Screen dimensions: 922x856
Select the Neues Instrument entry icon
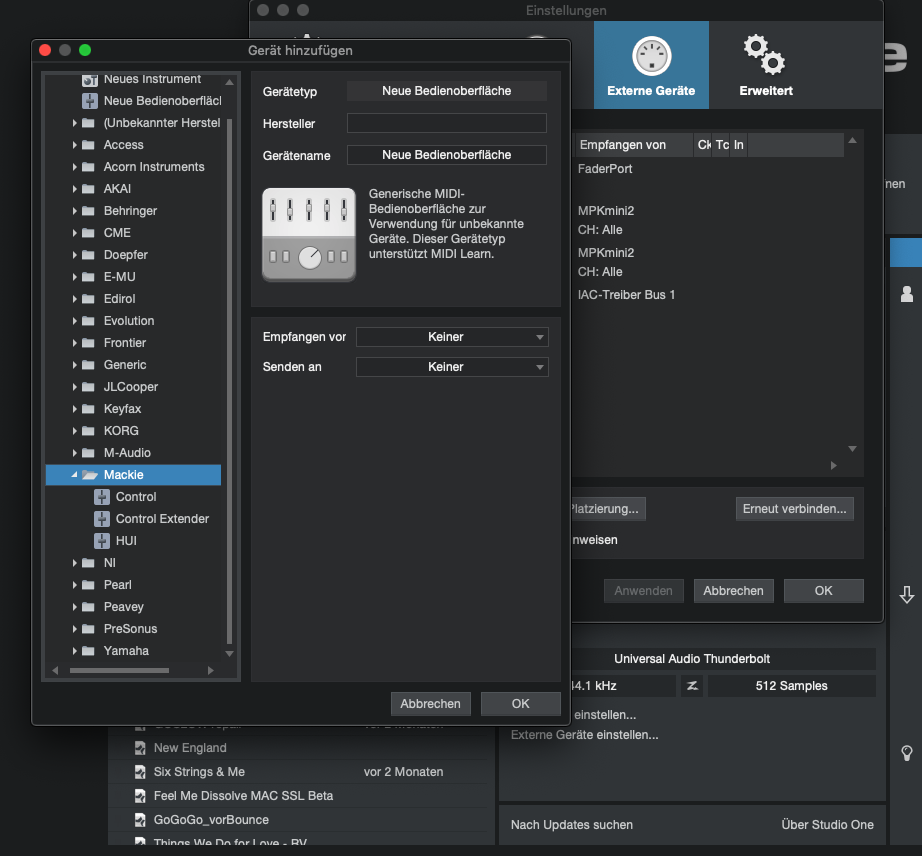pos(89,79)
